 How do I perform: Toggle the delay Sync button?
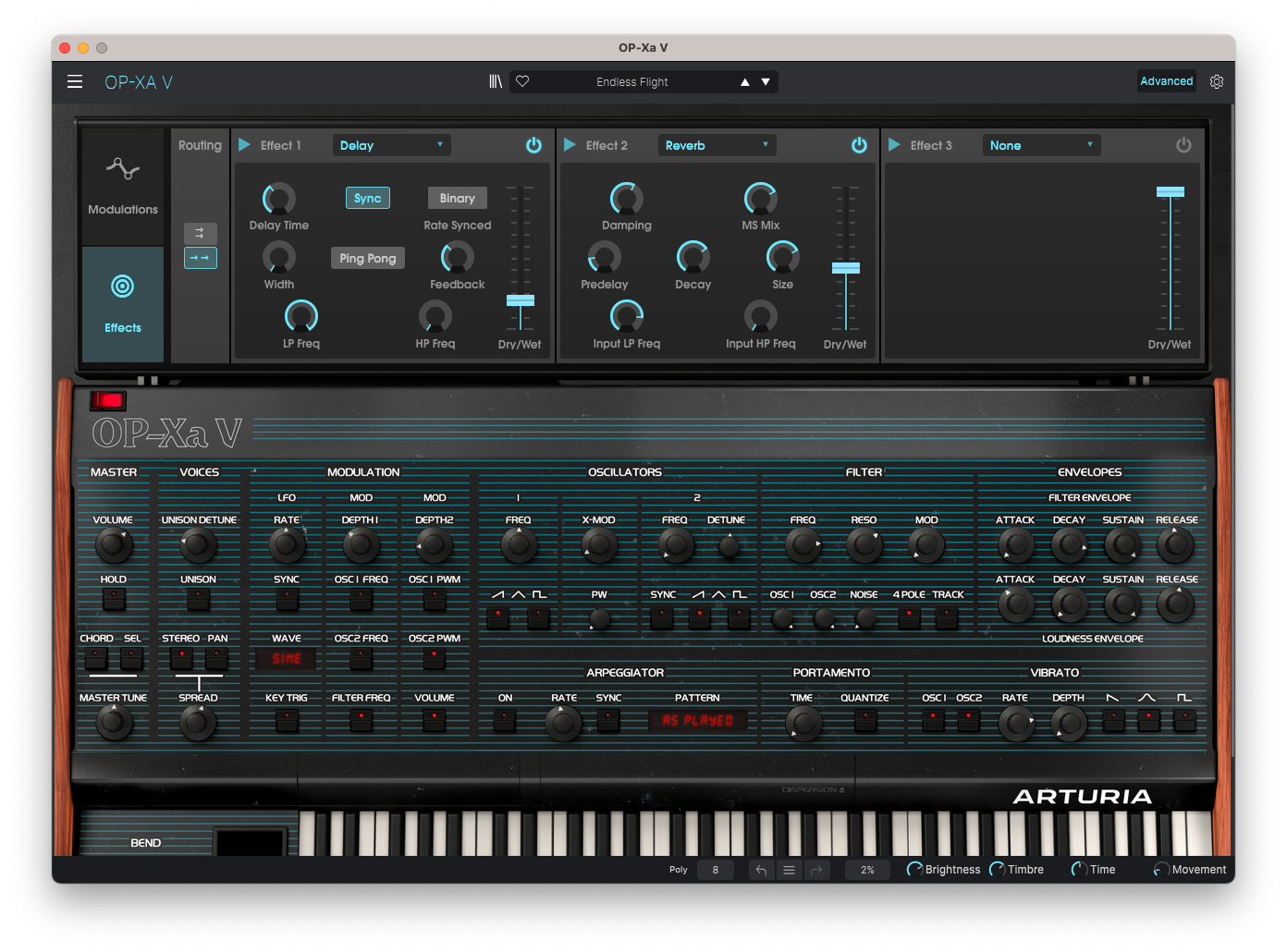coord(368,198)
